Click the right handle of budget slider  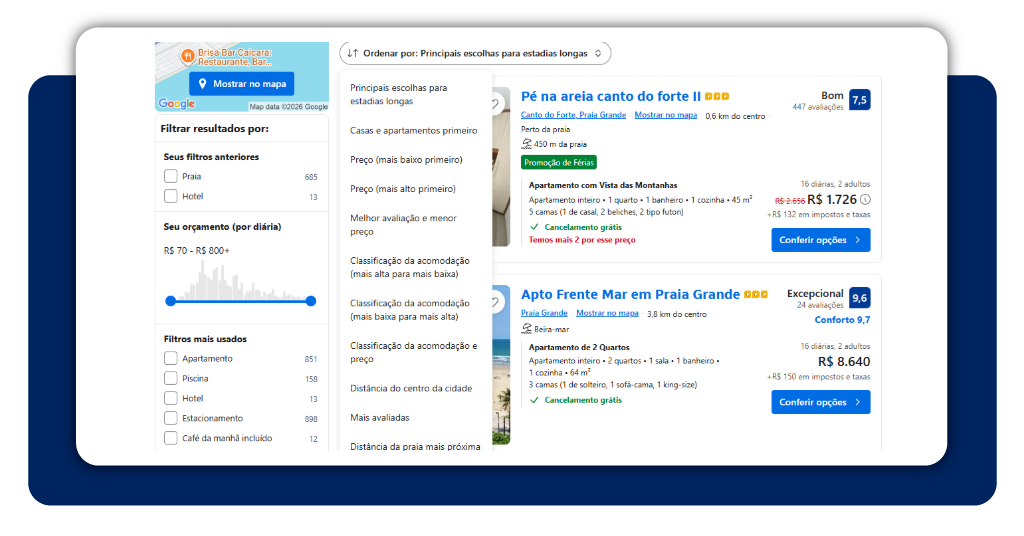pyautogui.click(x=311, y=301)
